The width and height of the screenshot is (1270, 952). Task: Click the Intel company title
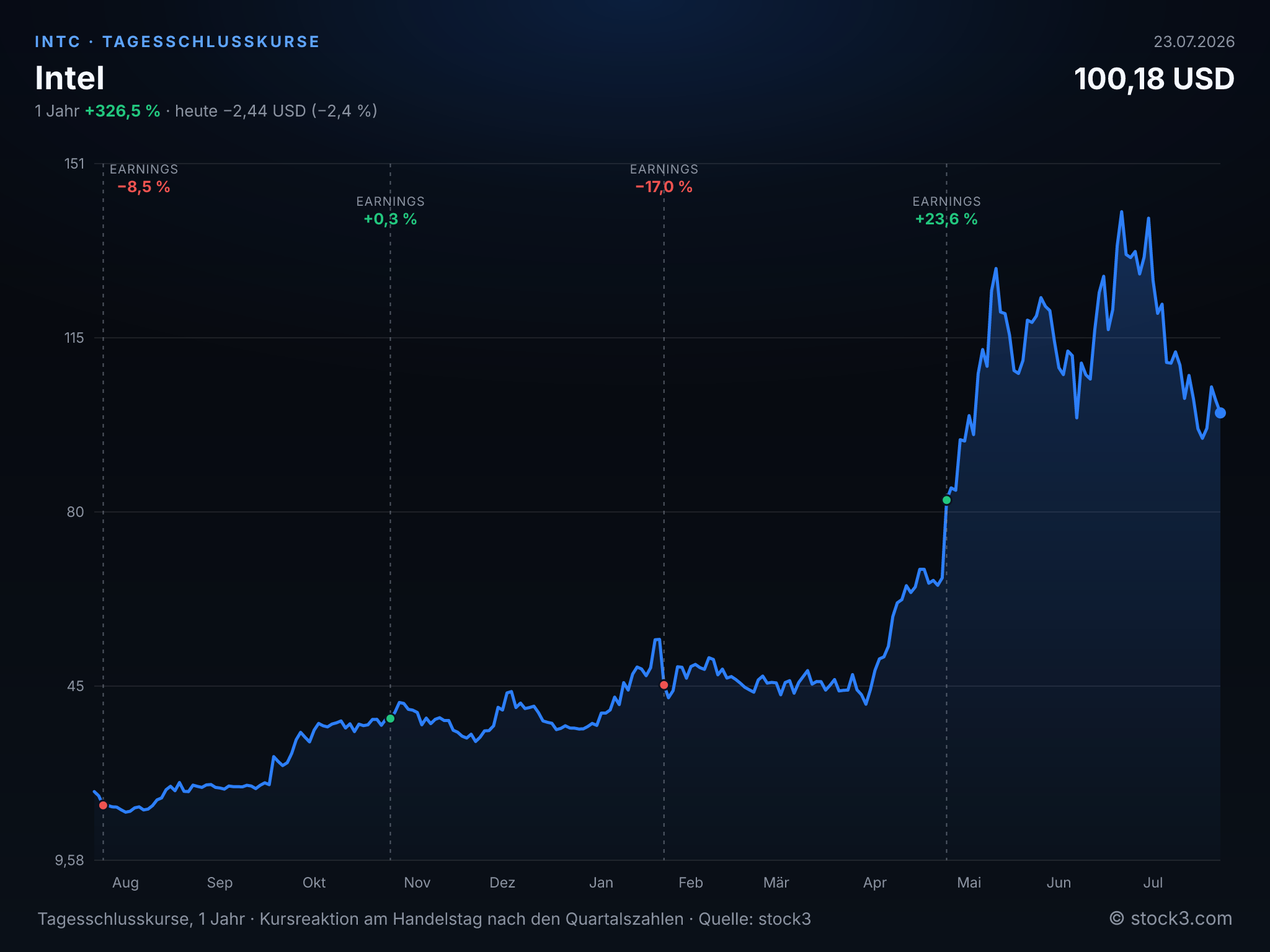(x=69, y=78)
